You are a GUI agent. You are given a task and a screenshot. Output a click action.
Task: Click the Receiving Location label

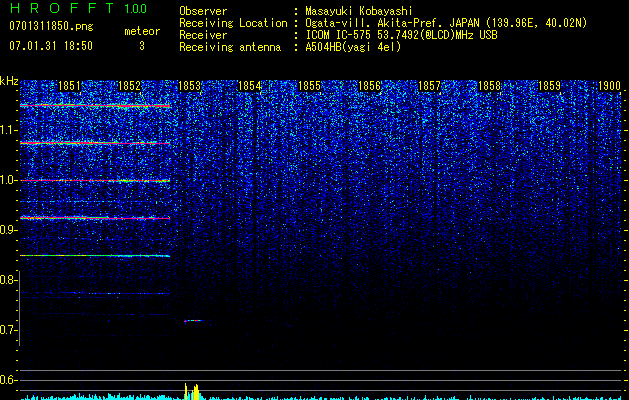click(233, 23)
